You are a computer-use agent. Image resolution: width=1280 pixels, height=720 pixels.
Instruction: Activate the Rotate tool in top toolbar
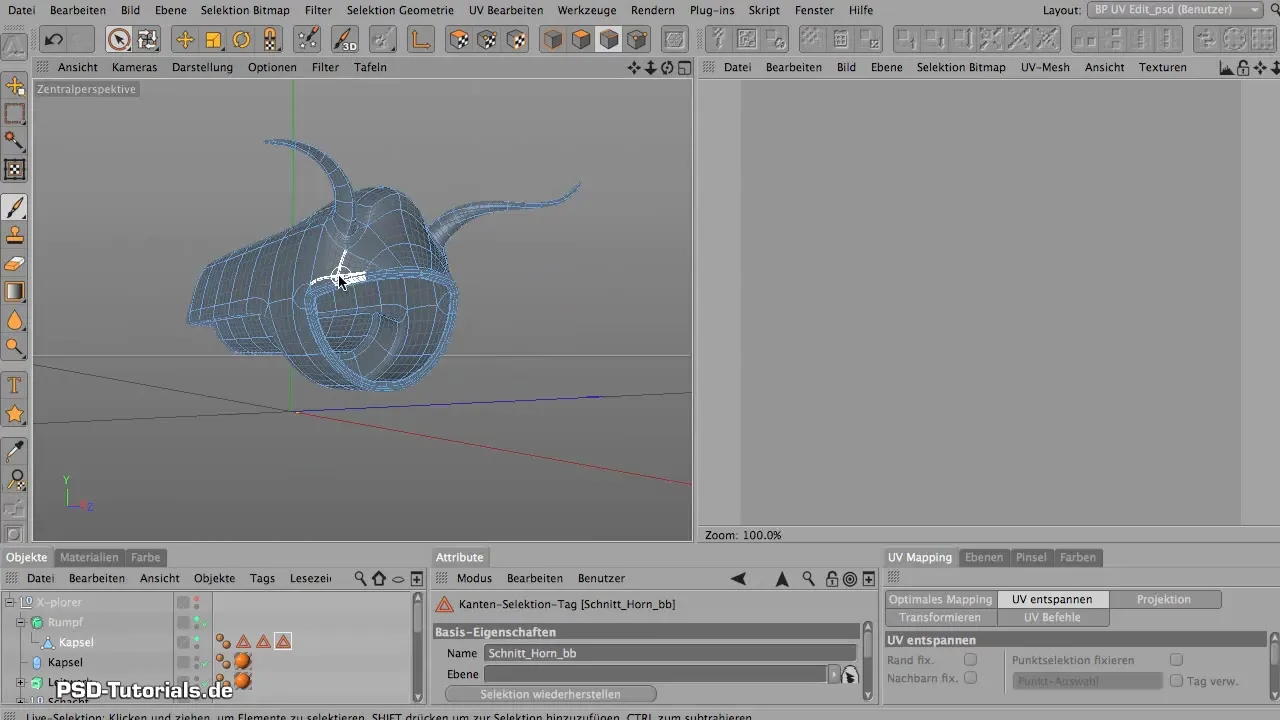(242, 40)
